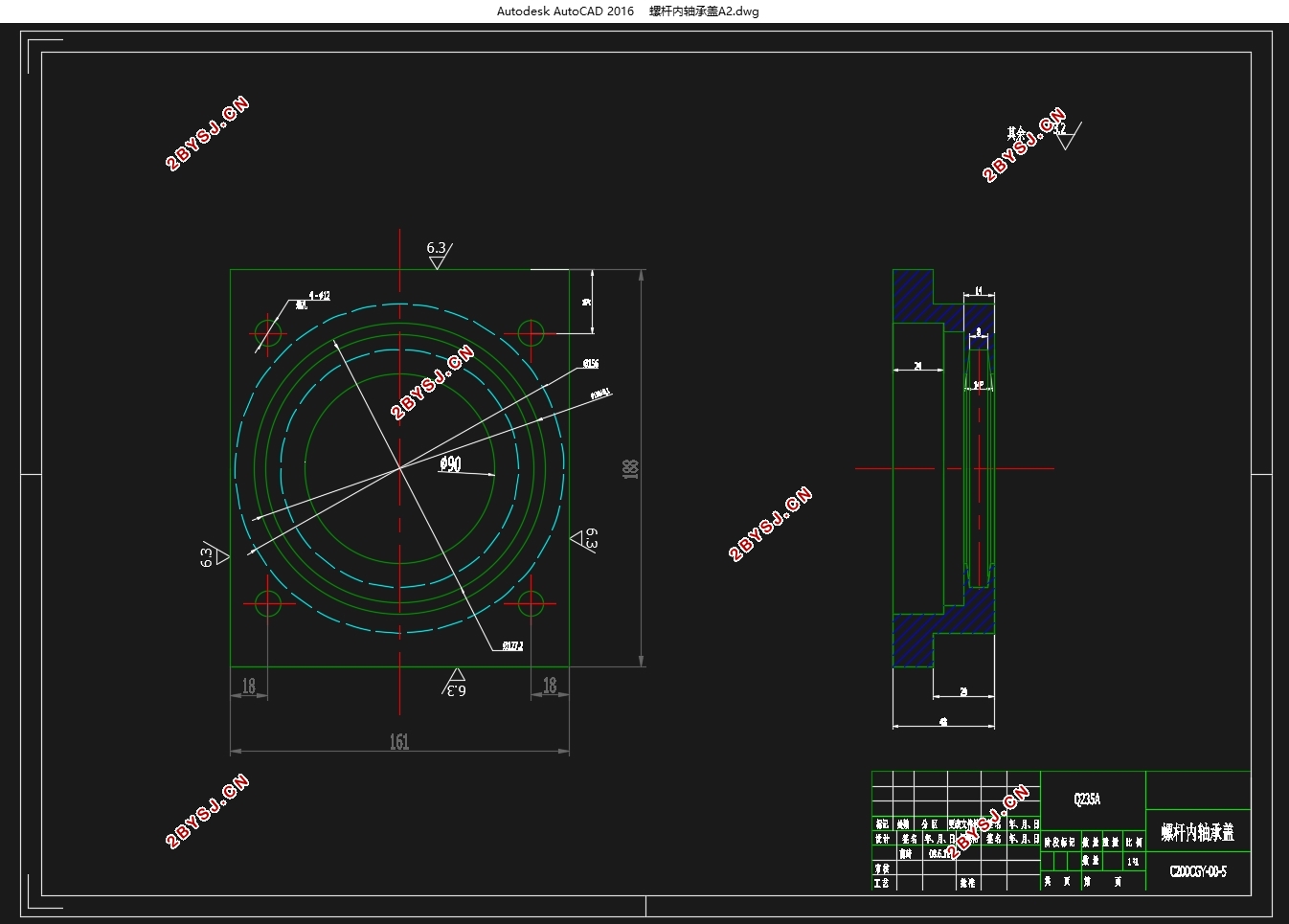Viewport: 1289px width, 924px height.
Task: Click the Q235A material text in title block
Action: (1087, 799)
